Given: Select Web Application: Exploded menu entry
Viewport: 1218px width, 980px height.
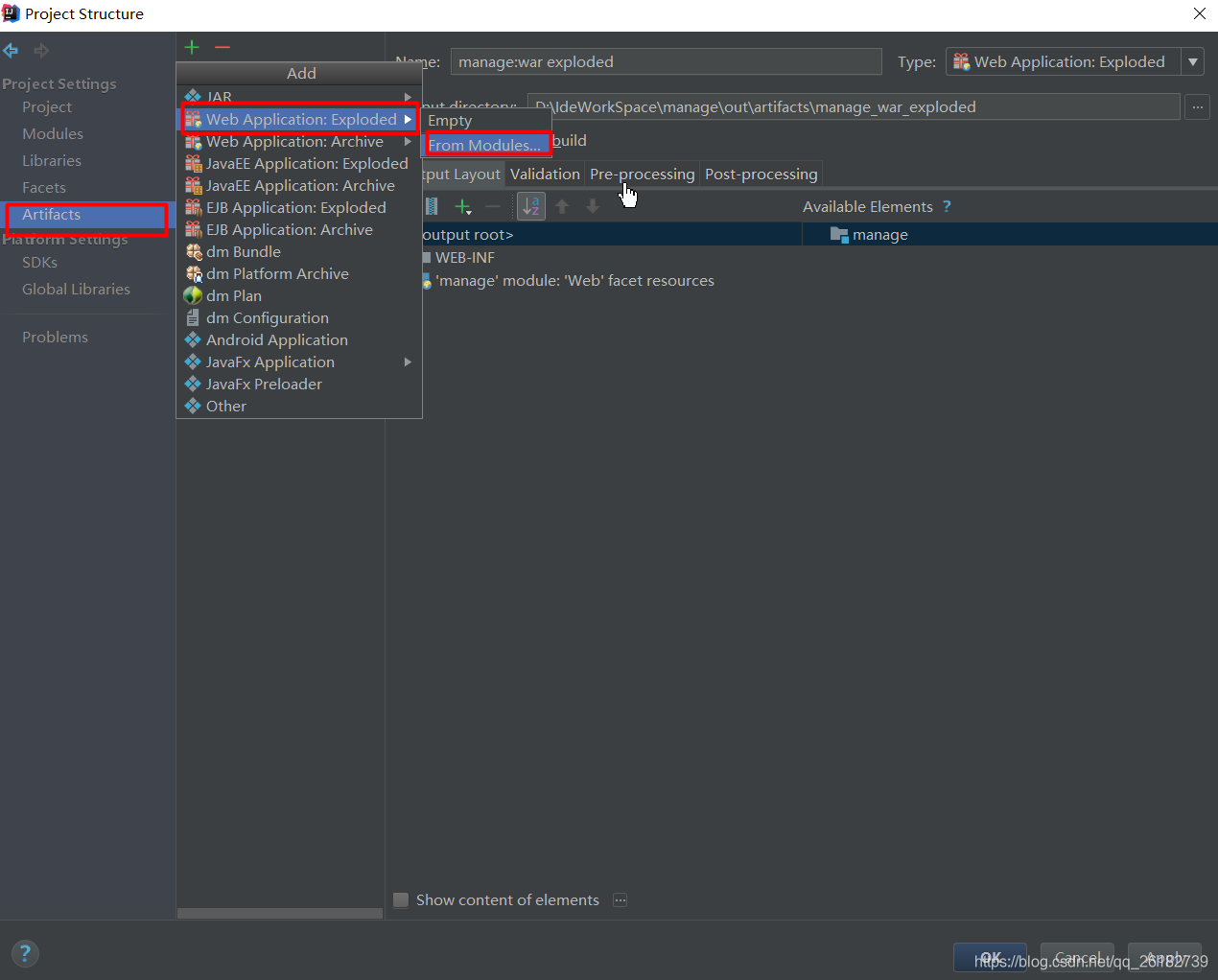Looking at the screenshot, I should click(x=299, y=119).
